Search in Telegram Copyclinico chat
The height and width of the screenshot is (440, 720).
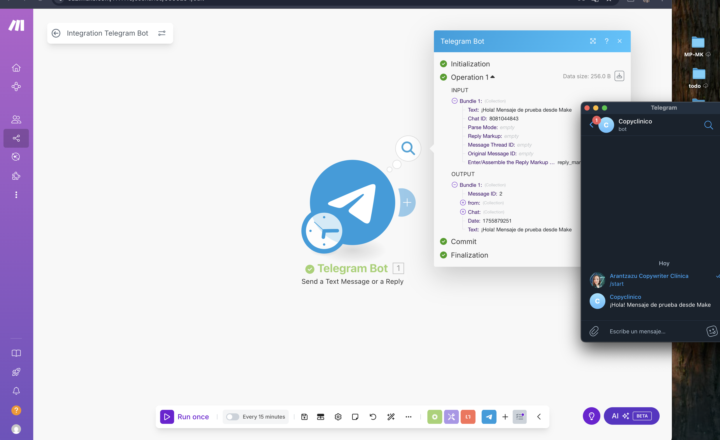(708, 124)
